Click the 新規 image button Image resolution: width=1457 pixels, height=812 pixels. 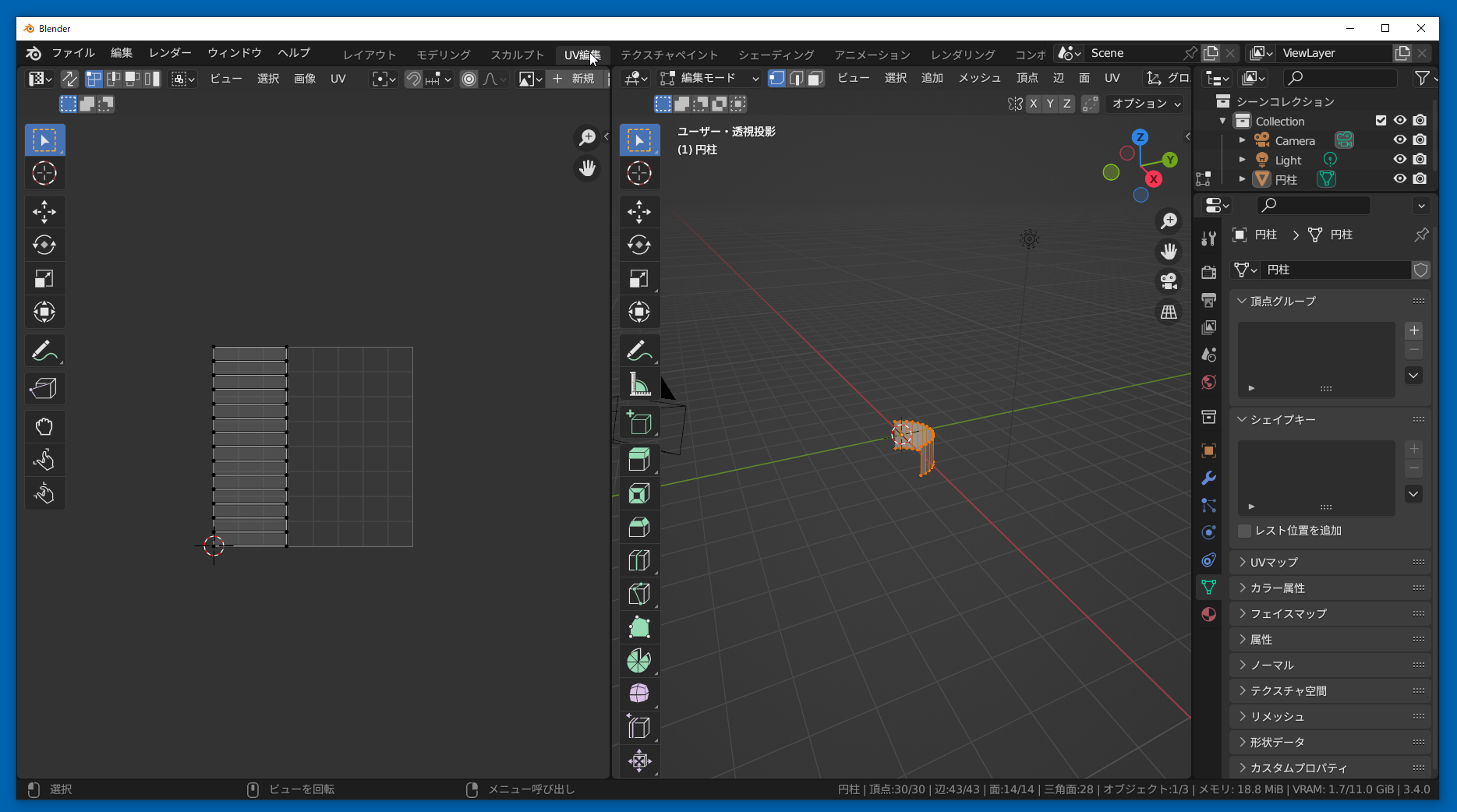[574, 79]
